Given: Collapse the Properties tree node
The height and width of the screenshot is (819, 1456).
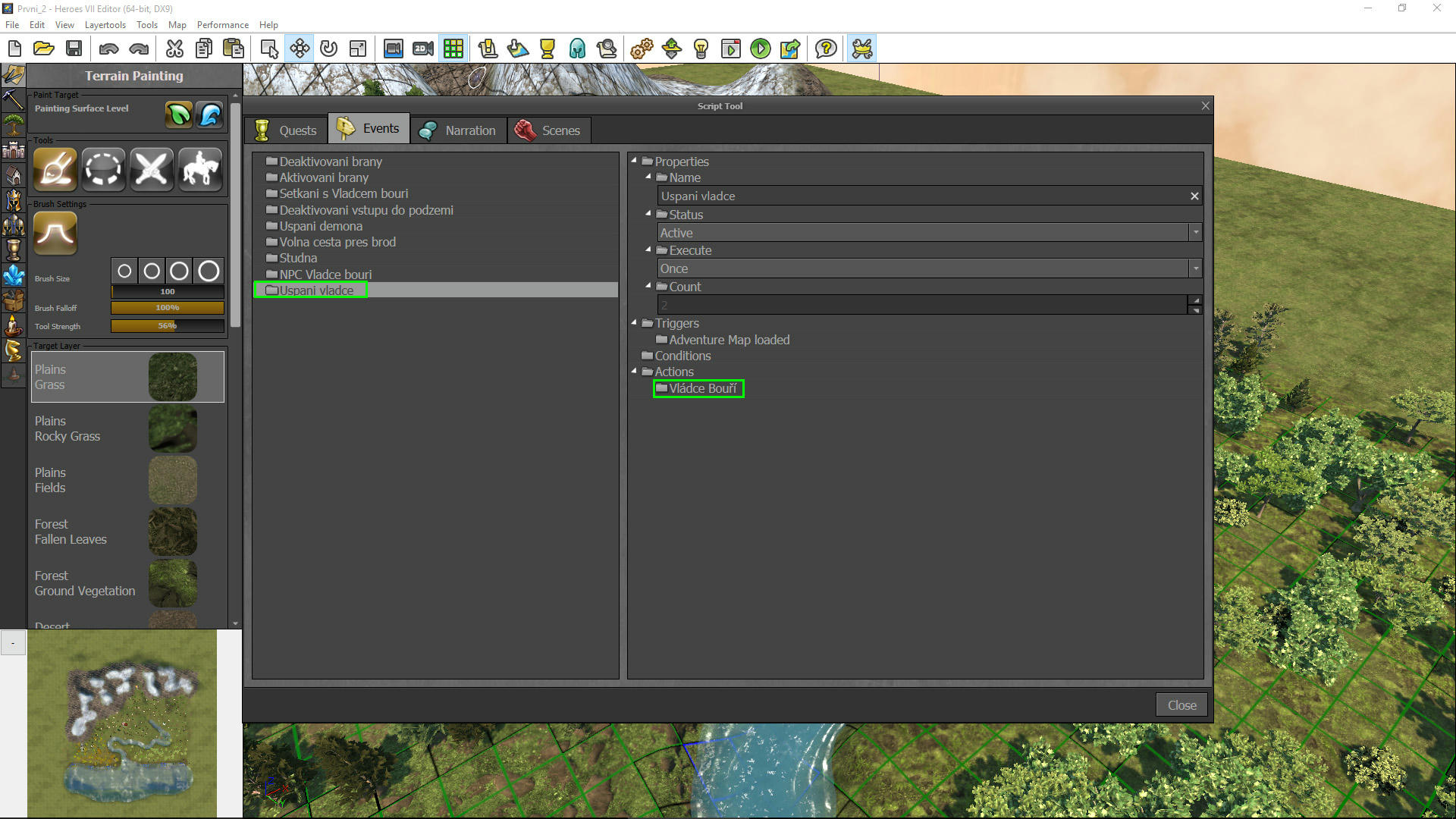Looking at the screenshot, I should coord(634,161).
